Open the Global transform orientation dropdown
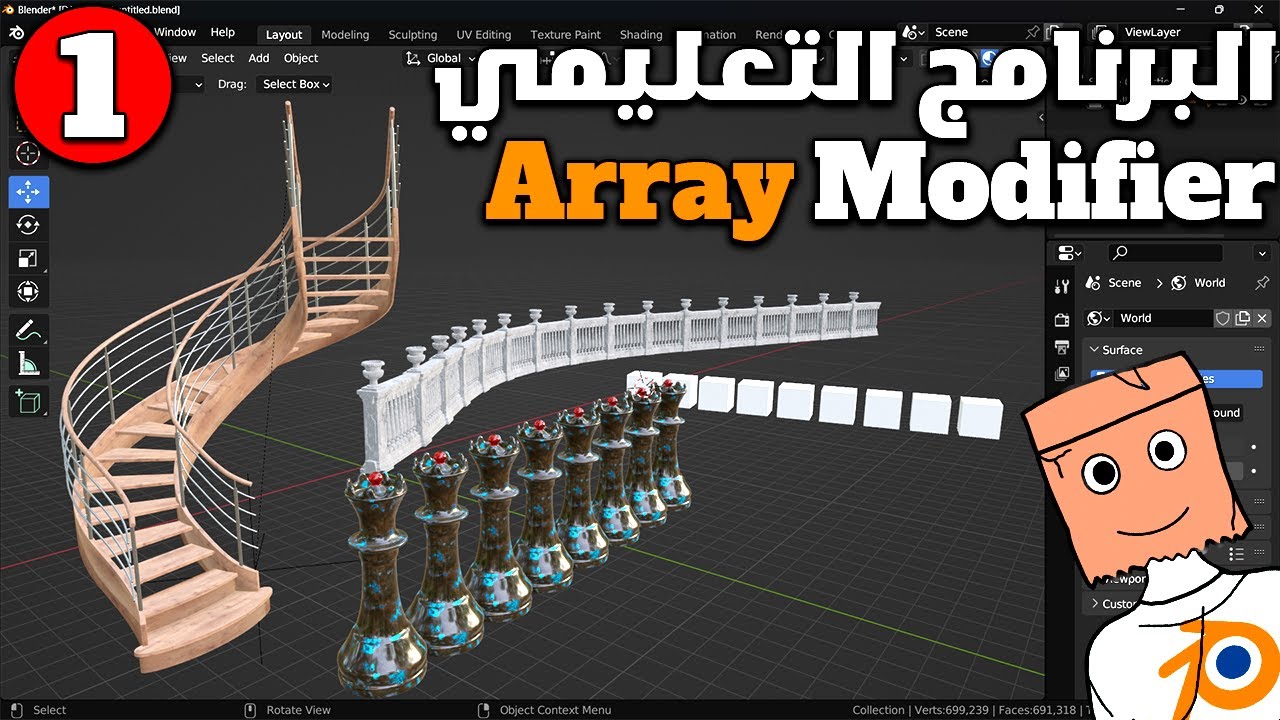Image resolution: width=1280 pixels, height=720 pixels. coord(441,58)
